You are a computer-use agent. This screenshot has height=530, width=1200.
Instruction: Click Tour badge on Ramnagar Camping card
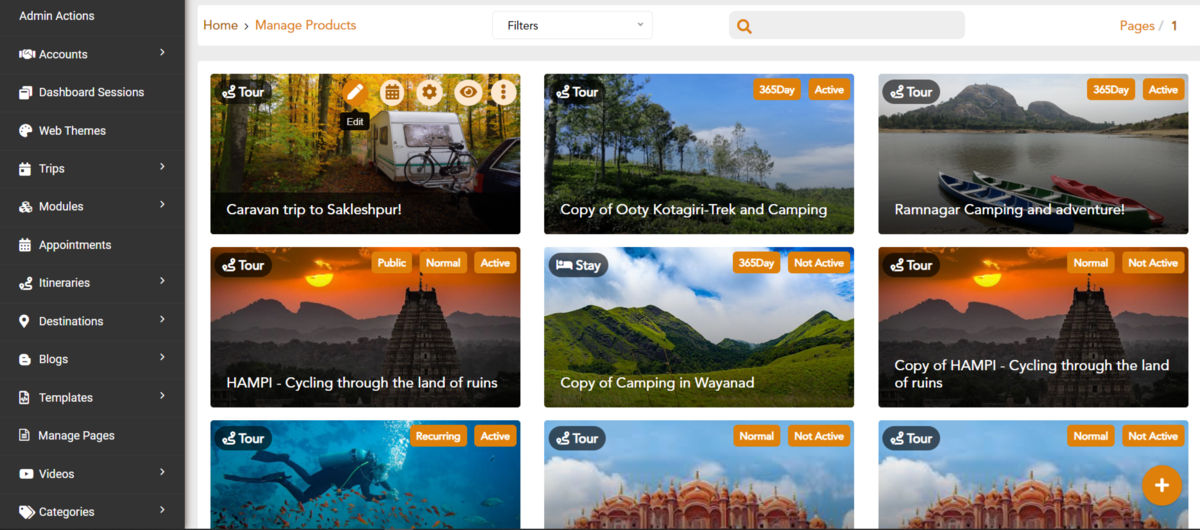[x=911, y=92]
